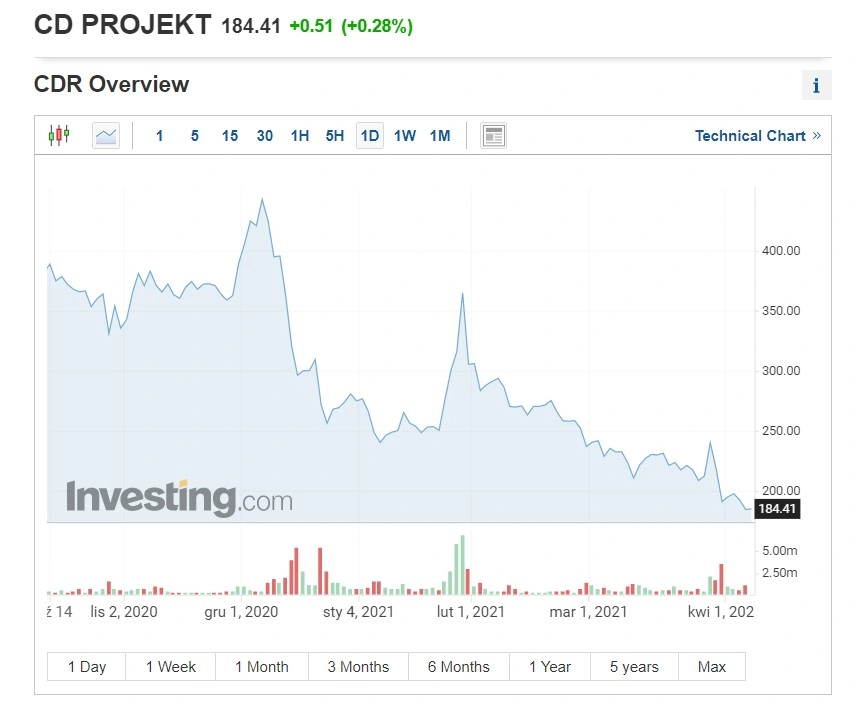
Task: Click the CD PROJEKT title text
Action: (x=122, y=25)
